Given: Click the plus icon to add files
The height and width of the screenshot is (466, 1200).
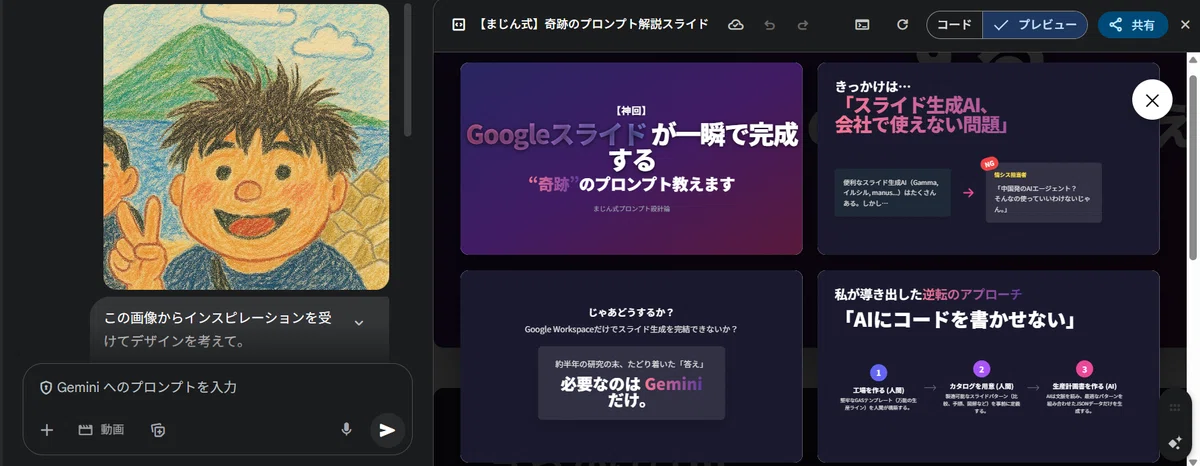Looking at the screenshot, I should click(x=46, y=430).
